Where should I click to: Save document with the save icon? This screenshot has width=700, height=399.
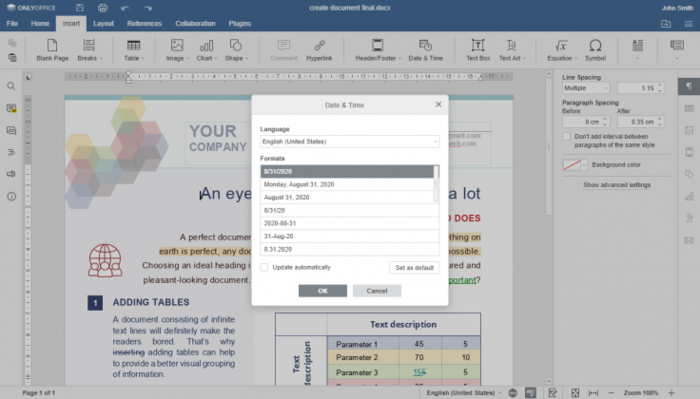pyautogui.click(x=79, y=8)
